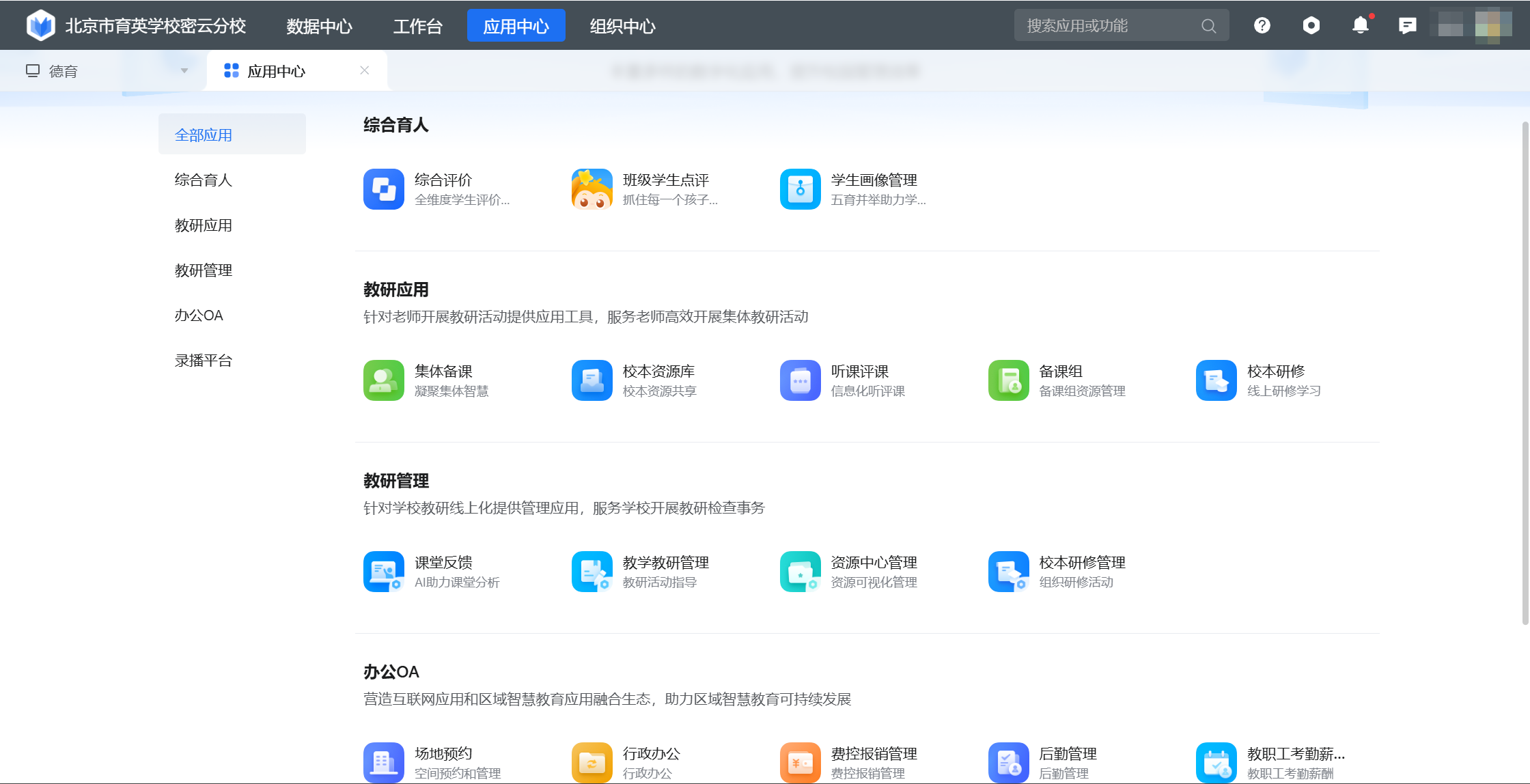Screen dimensions: 1530x784
Task: Launch the 资源中心管理 teal icon
Action: 801,572
